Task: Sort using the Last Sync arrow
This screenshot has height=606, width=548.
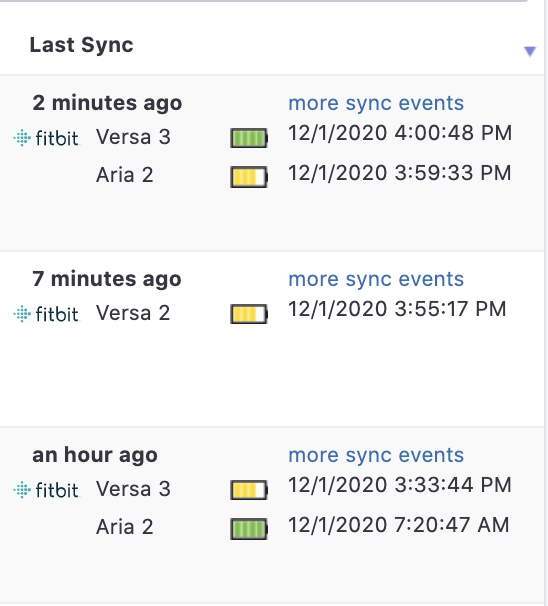Action: pyautogui.click(x=530, y=51)
